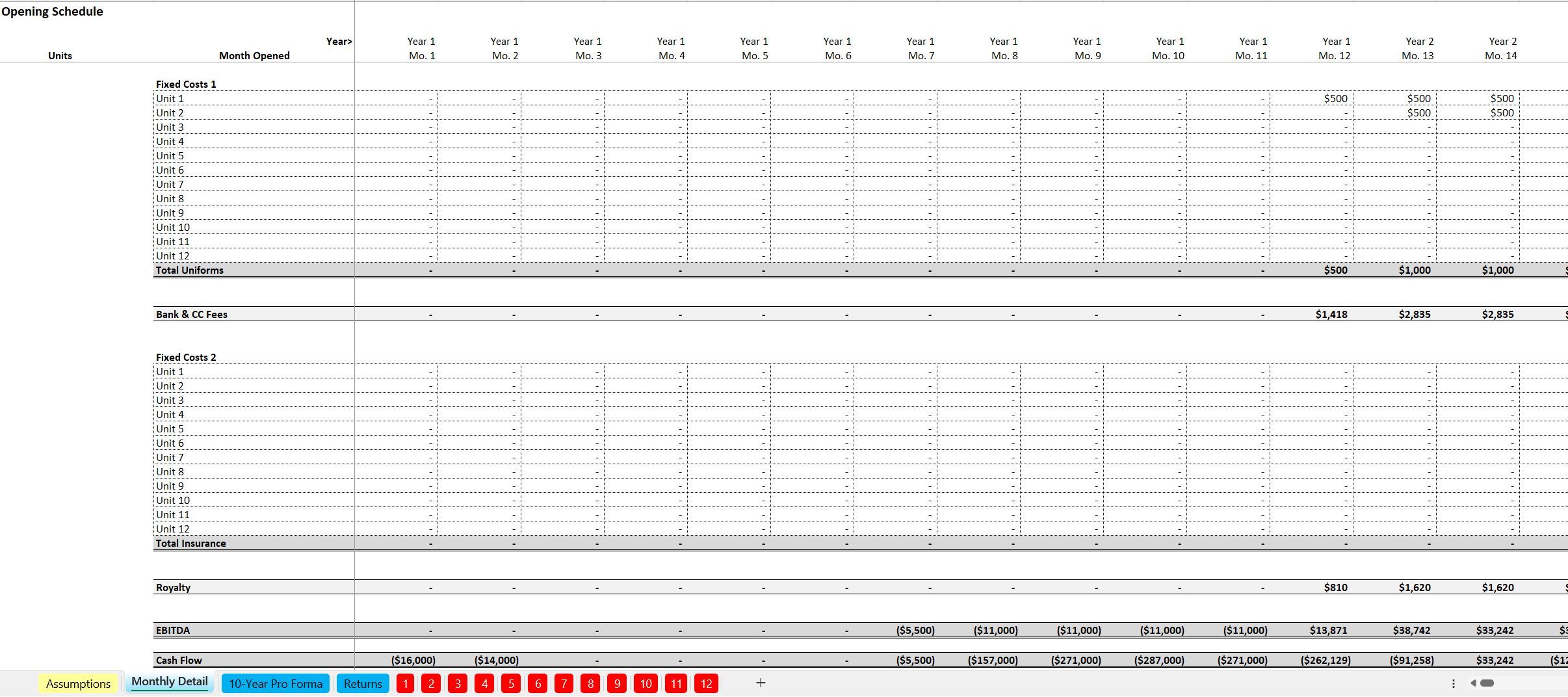
Task: Select Cash Flow value ($14,000)
Action: 497,660
